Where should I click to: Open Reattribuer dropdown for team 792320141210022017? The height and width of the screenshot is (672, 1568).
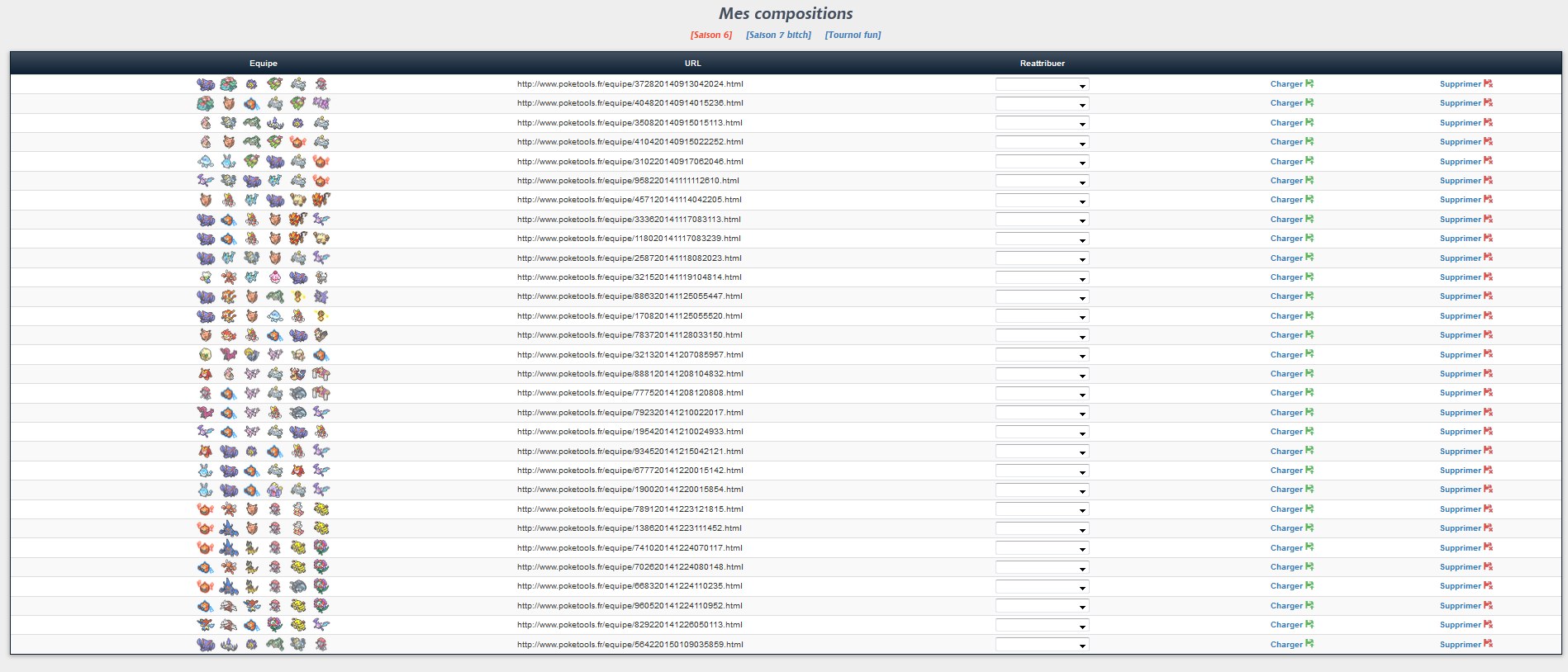[1043, 413]
